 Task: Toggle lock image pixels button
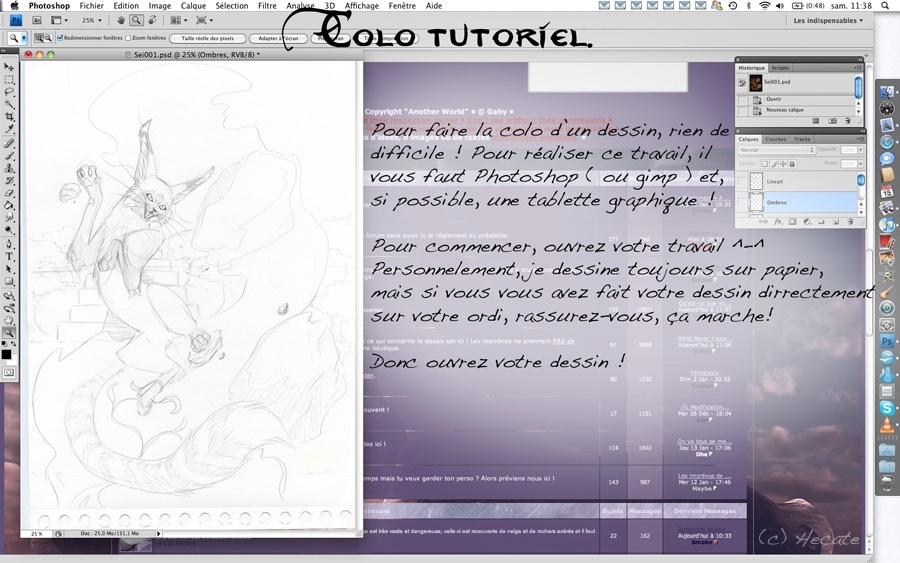point(774,164)
